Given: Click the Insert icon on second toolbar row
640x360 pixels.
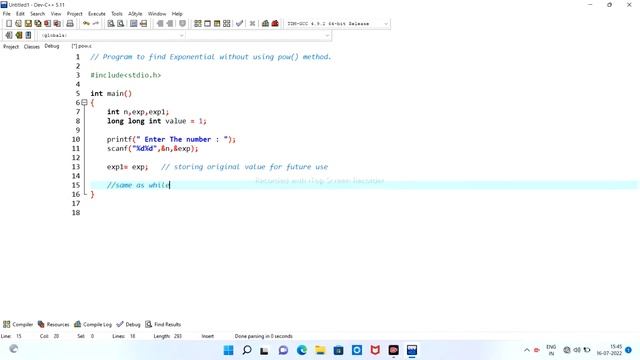Looking at the screenshot, I should click(x=9, y=35).
